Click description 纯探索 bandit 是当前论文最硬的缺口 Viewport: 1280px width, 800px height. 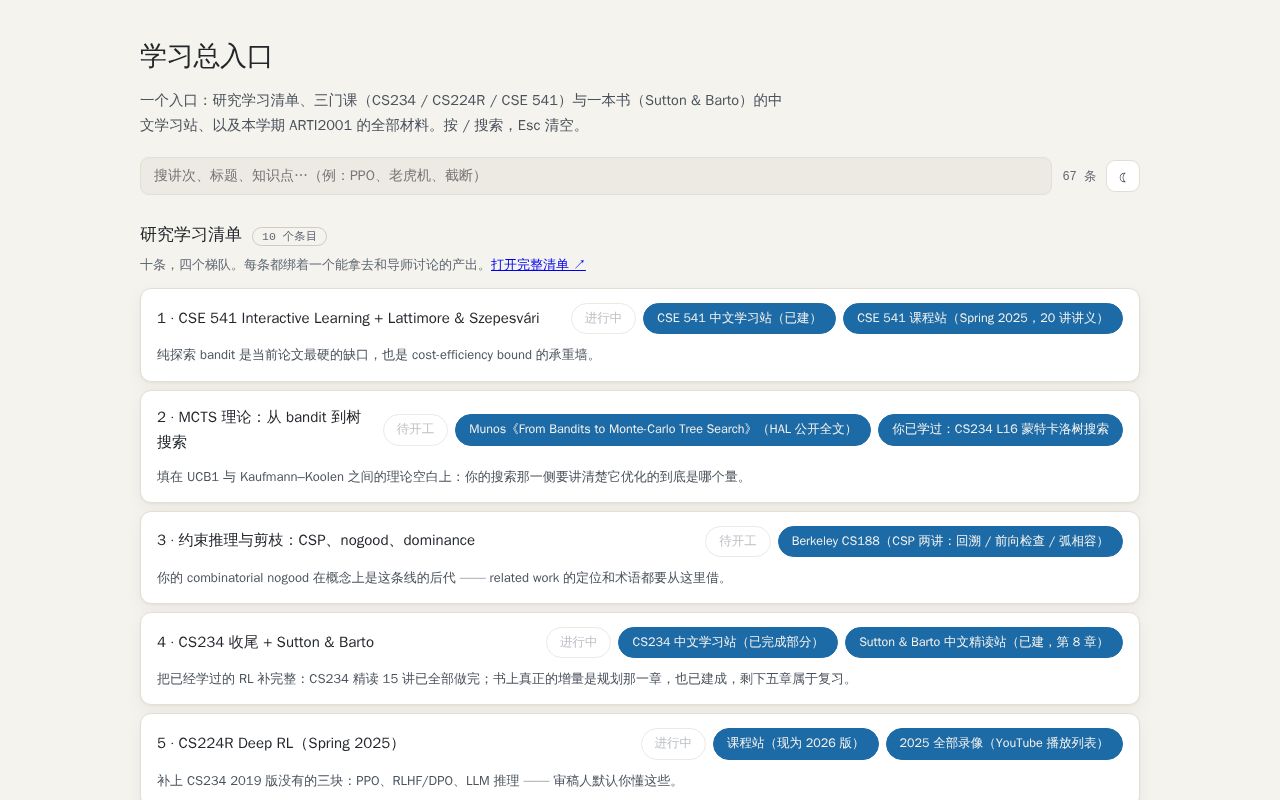coord(379,355)
